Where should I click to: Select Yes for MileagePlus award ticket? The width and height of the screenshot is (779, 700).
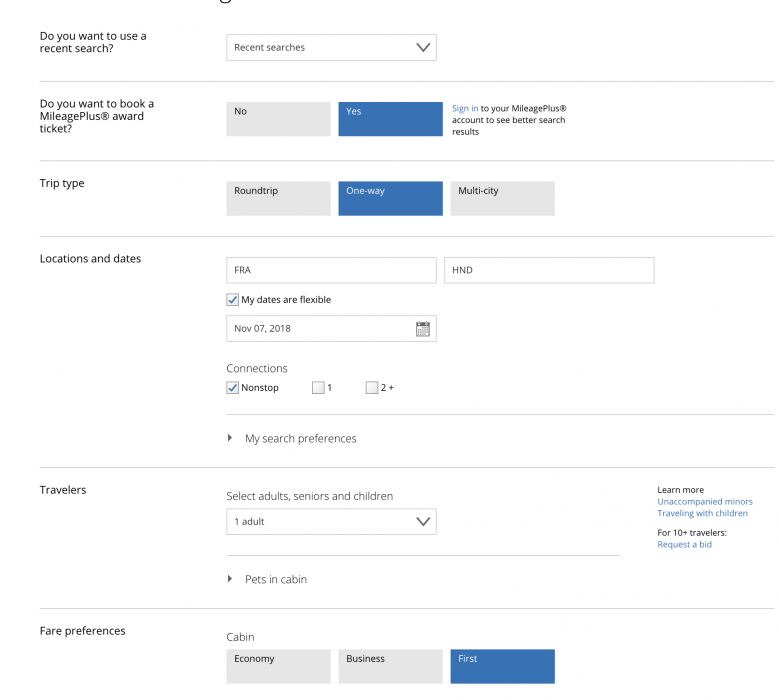pyautogui.click(x=390, y=119)
